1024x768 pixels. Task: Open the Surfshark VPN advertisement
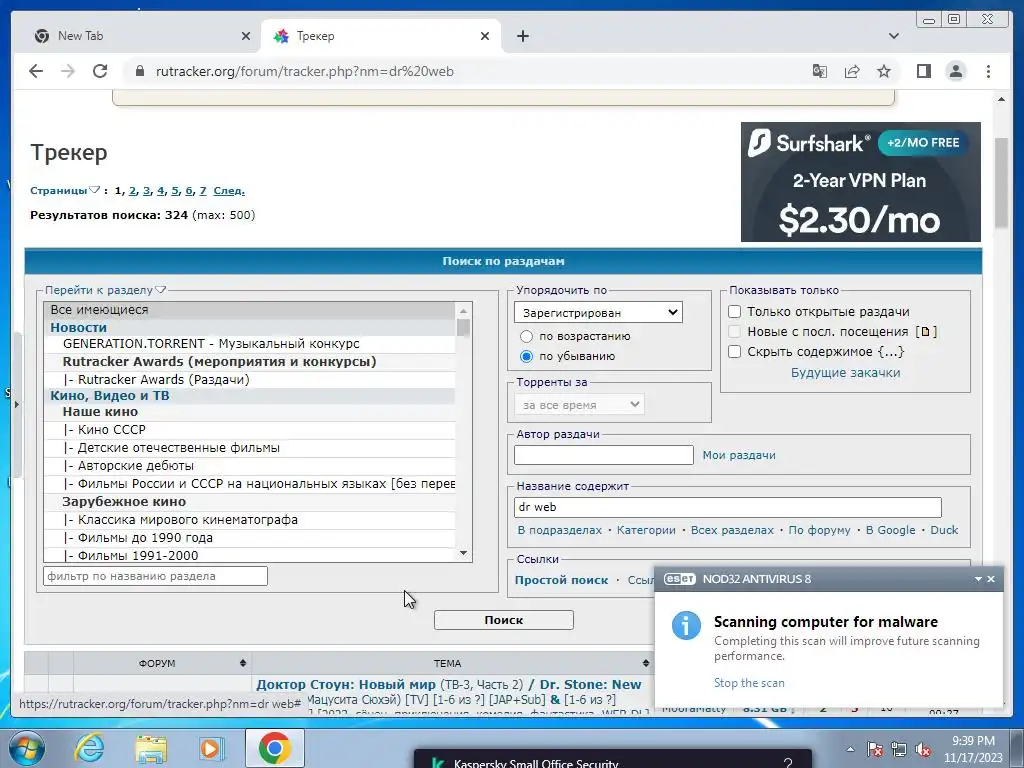(x=860, y=182)
